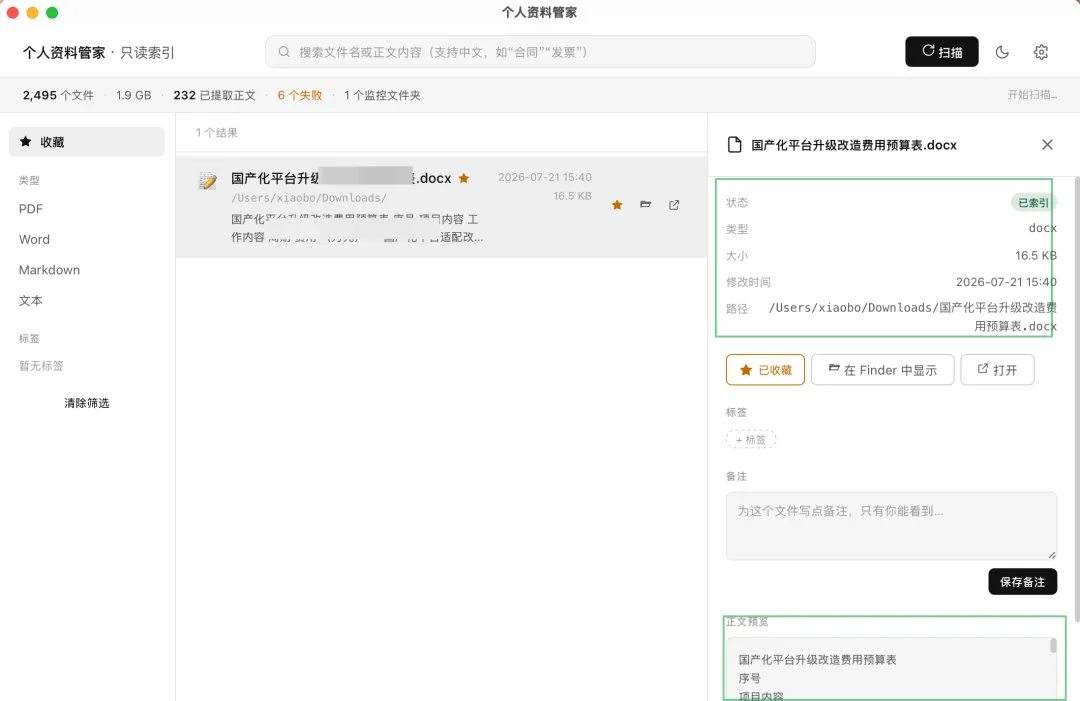Viewport: 1080px width, 701px height.
Task: Click 2,495 个文件 count in stats bar
Action: point(58,95)
